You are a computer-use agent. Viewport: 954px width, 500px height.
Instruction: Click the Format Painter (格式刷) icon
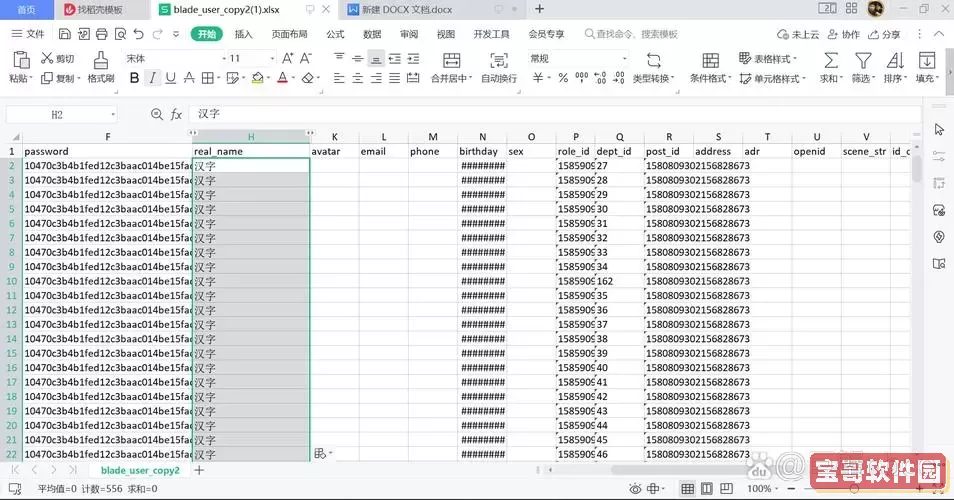100,60
